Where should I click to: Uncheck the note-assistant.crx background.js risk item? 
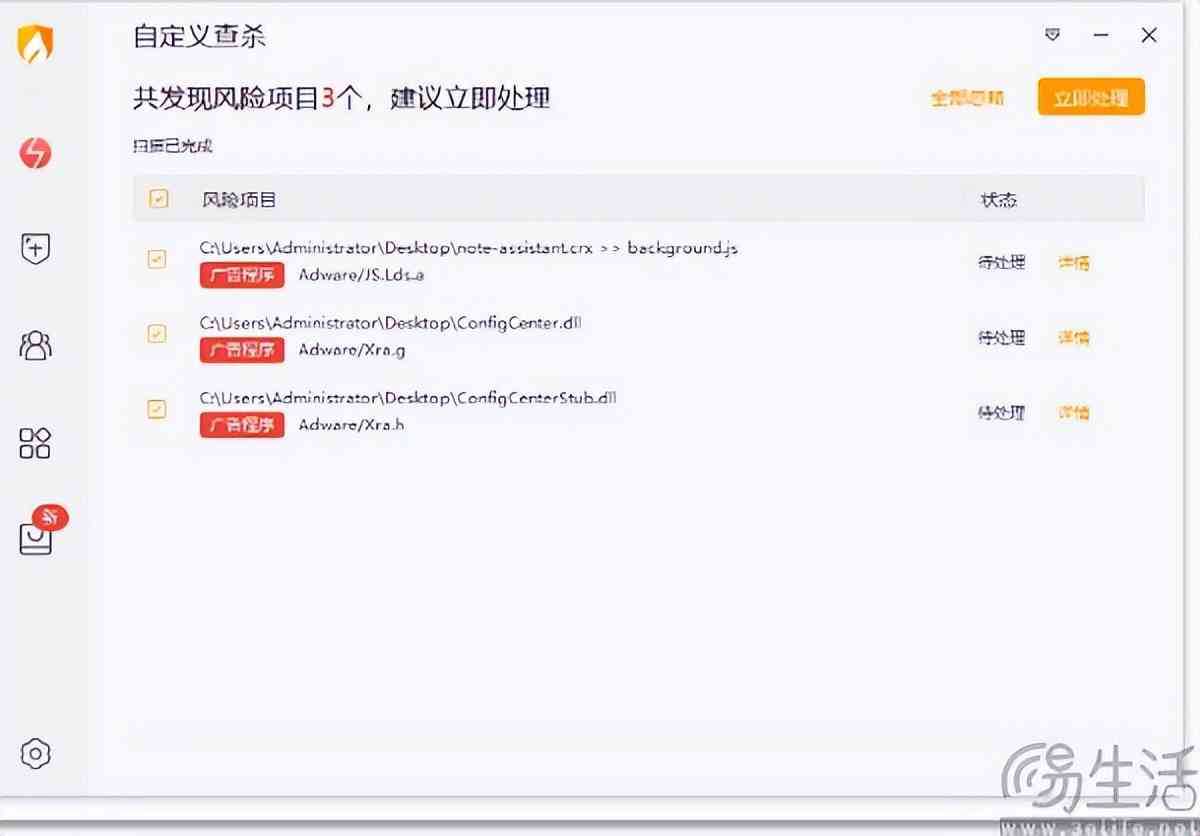coord(157,261)
